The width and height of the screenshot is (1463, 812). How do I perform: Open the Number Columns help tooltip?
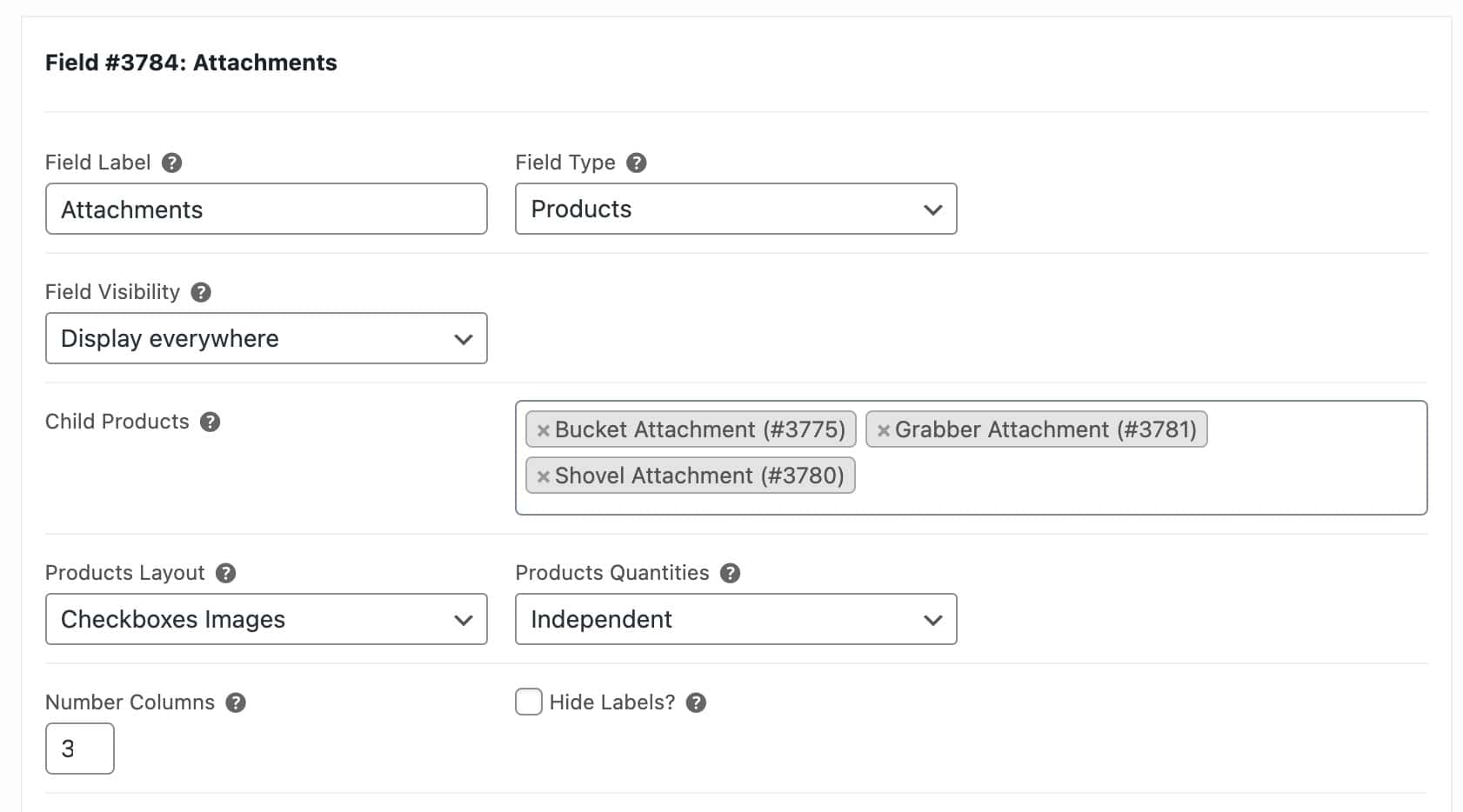pyautogui.click(x=234, y=702)
